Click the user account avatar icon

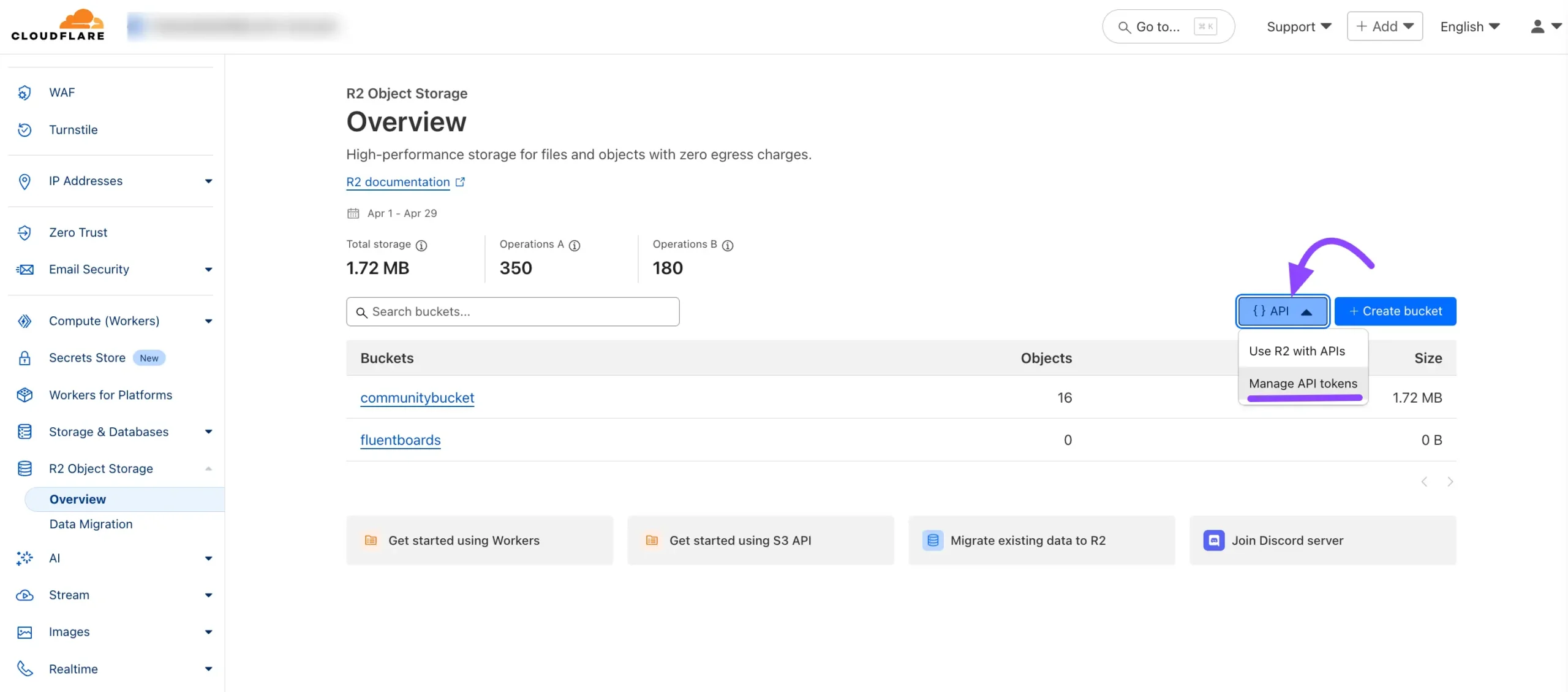tap(1537, 26)
